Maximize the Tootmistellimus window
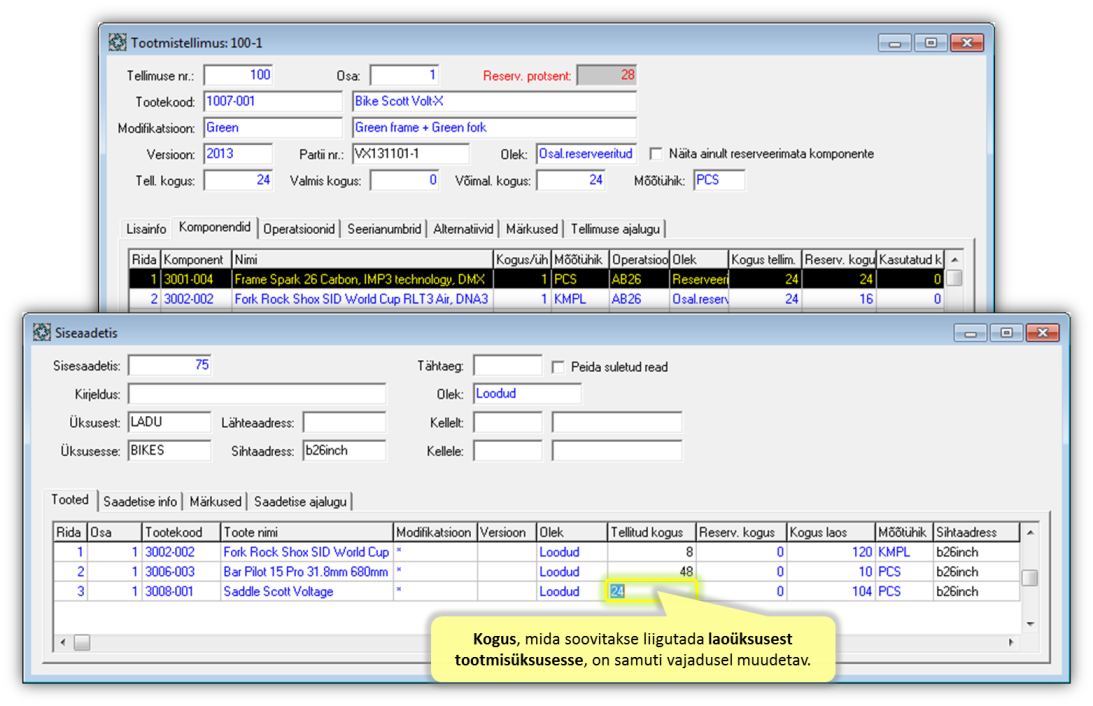Screen dimensions: 1093x706 [931, 43]
